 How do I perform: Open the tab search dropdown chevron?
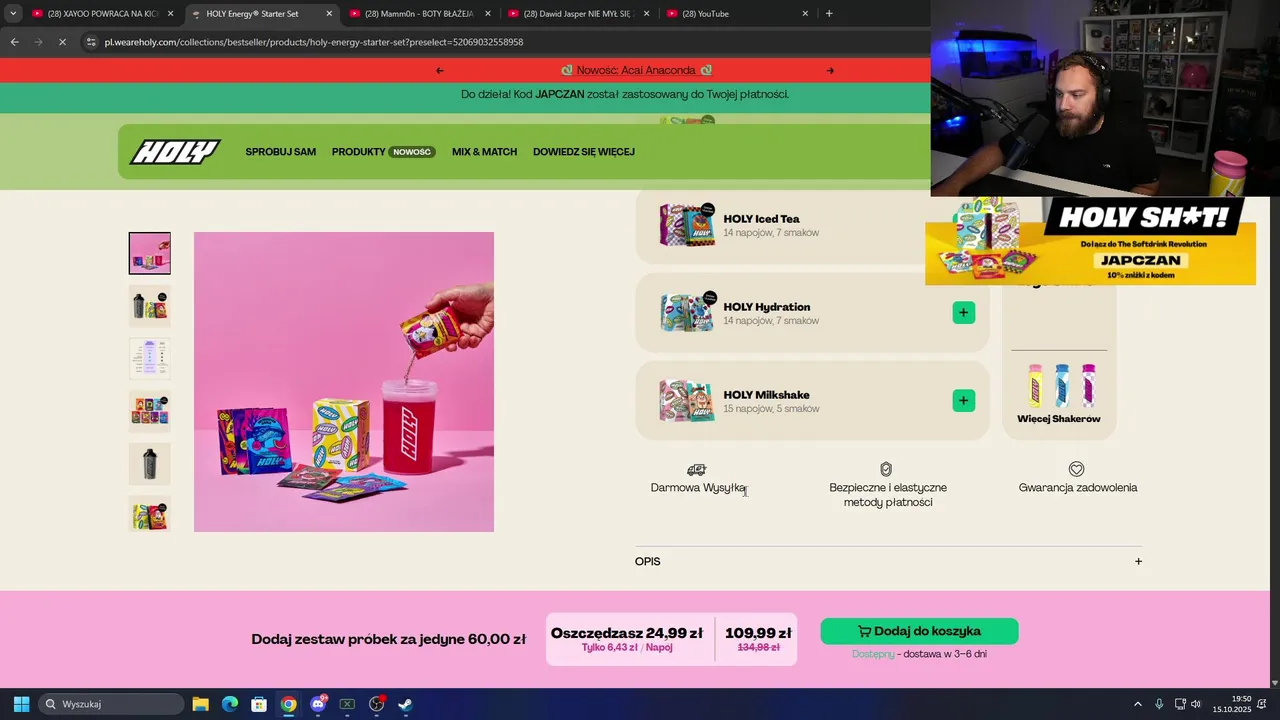(13, 14)
